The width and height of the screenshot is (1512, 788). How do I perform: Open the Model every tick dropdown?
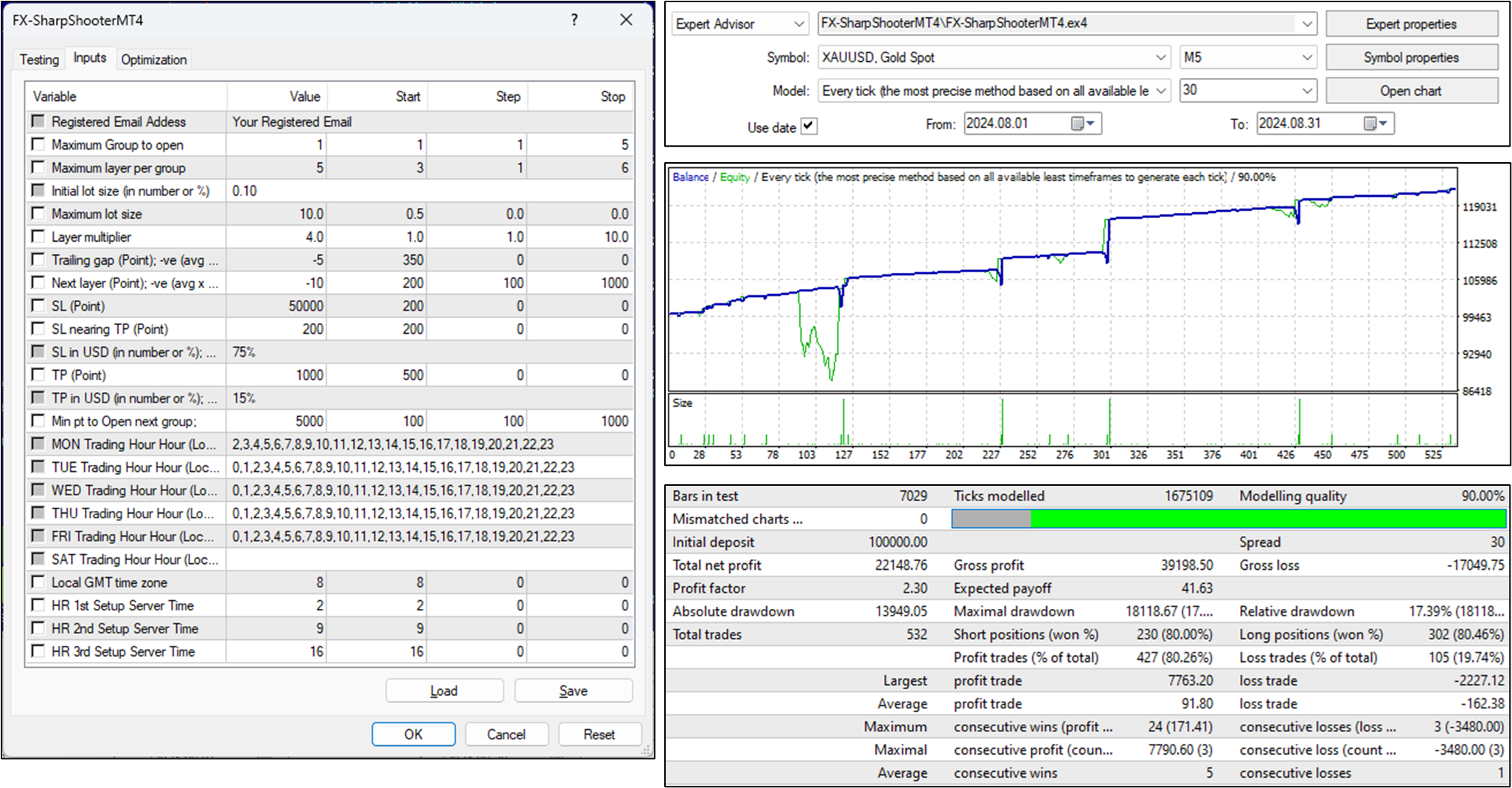click(x=1160, y=91)
